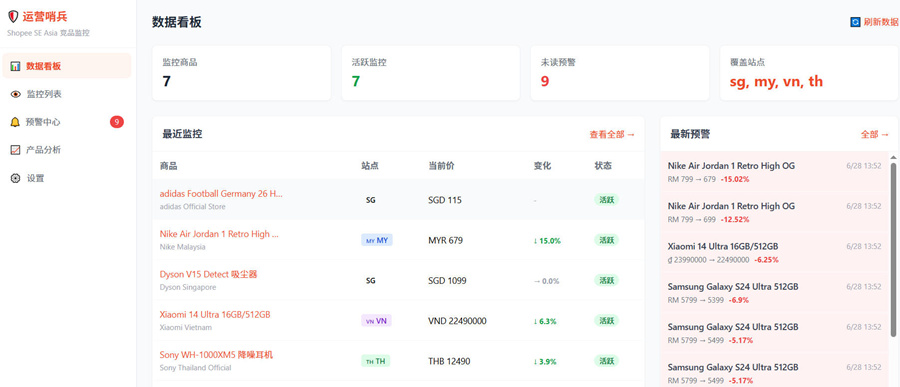This screenshot has width=900, height=387.
Task: Click 活跃 status badge in Dyson row
Action: click(607, 280)
